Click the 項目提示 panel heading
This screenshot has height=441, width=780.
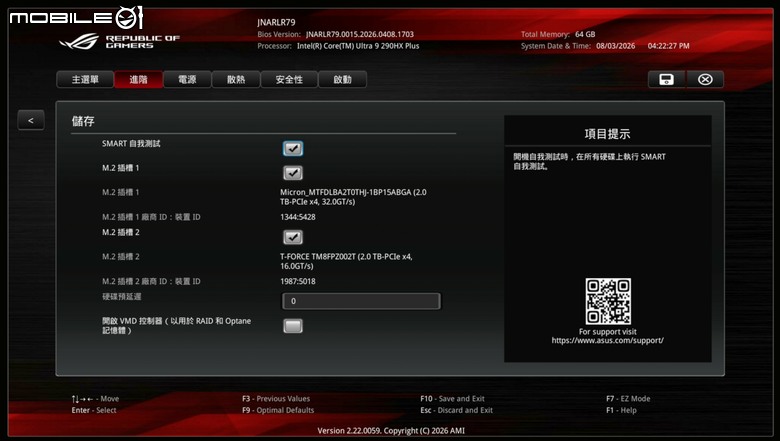(x=607, y=134)
